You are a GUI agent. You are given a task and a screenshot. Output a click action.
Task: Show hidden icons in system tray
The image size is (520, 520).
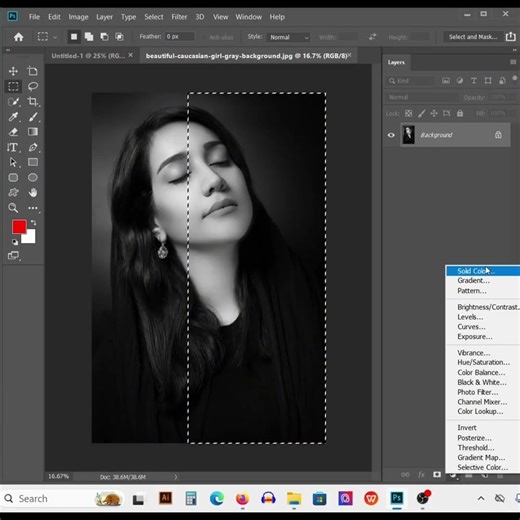point(481,498)
